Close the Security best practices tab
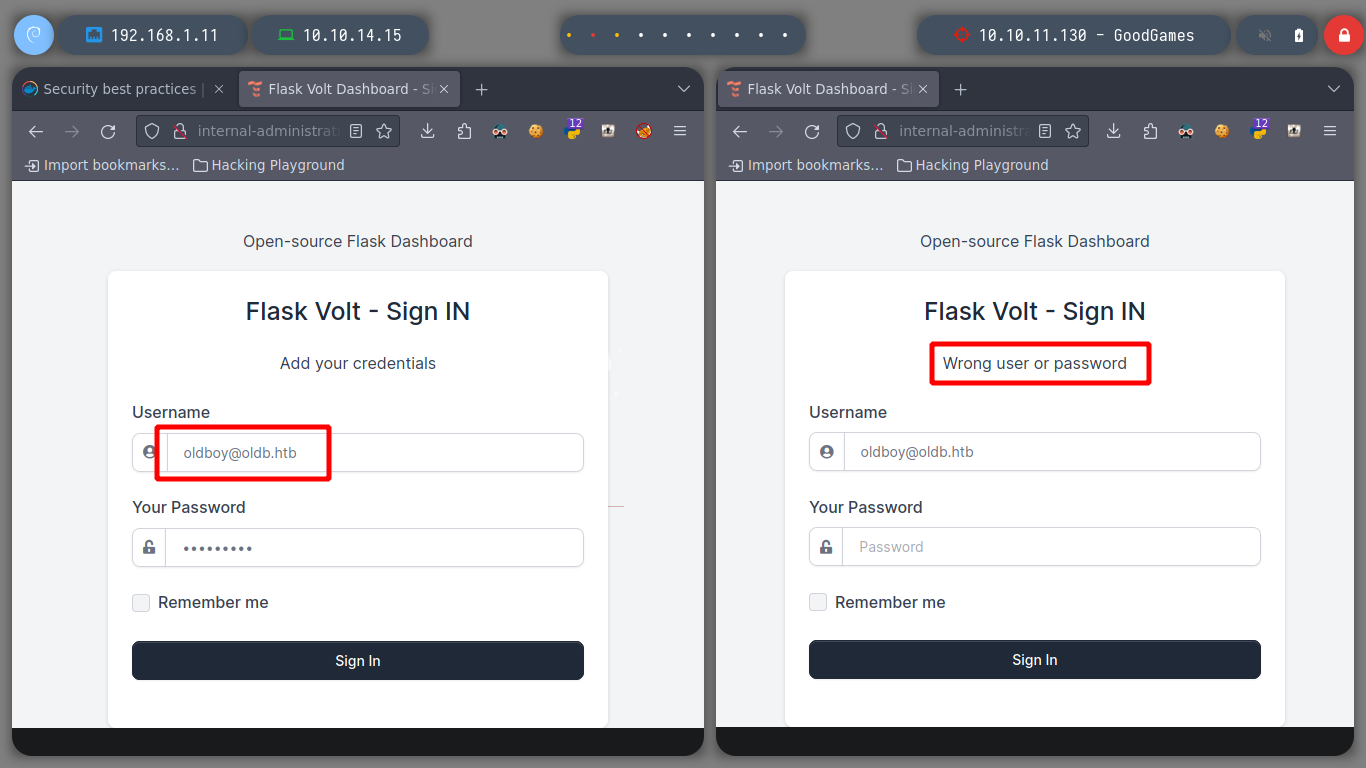 click(220, 89)
